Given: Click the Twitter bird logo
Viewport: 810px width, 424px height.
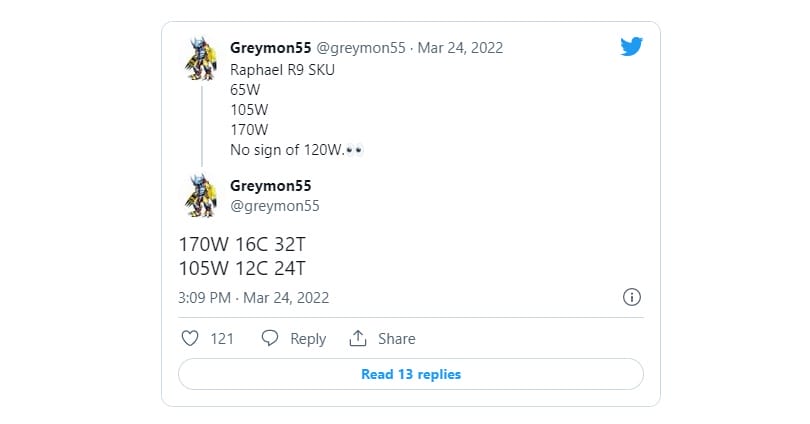Looking at the screenshot, I should click(x=631, y=47).
